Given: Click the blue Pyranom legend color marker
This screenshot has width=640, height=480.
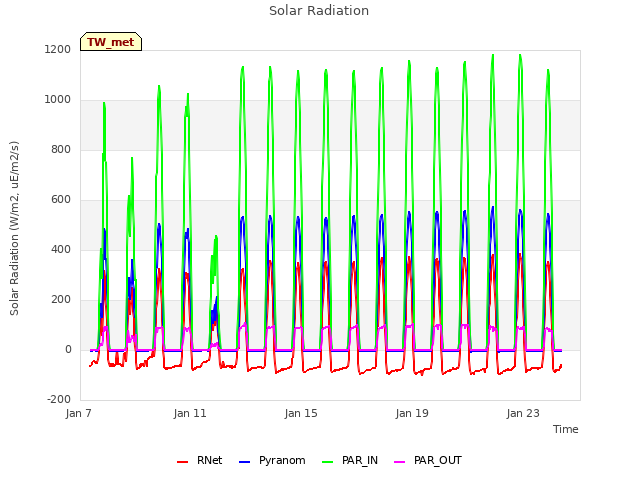Looking at the screenshot, I should click(x=244, y=462).
